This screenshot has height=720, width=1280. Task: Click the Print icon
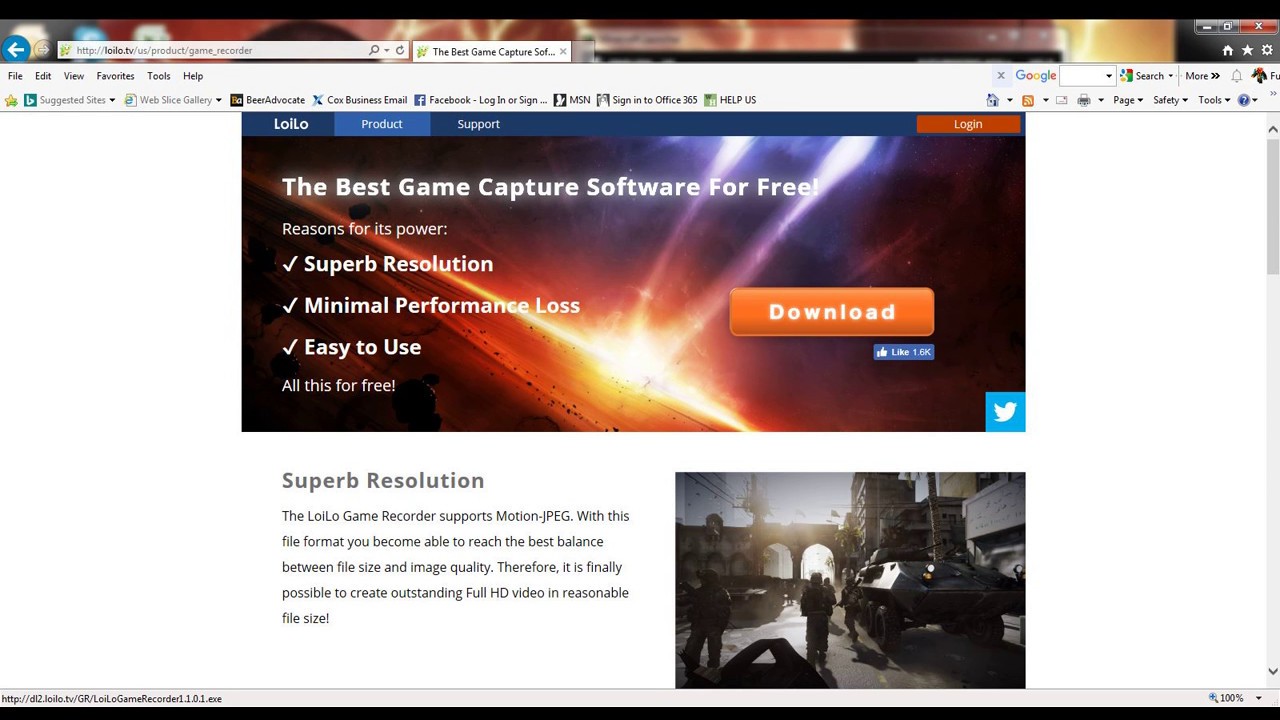1083,100
